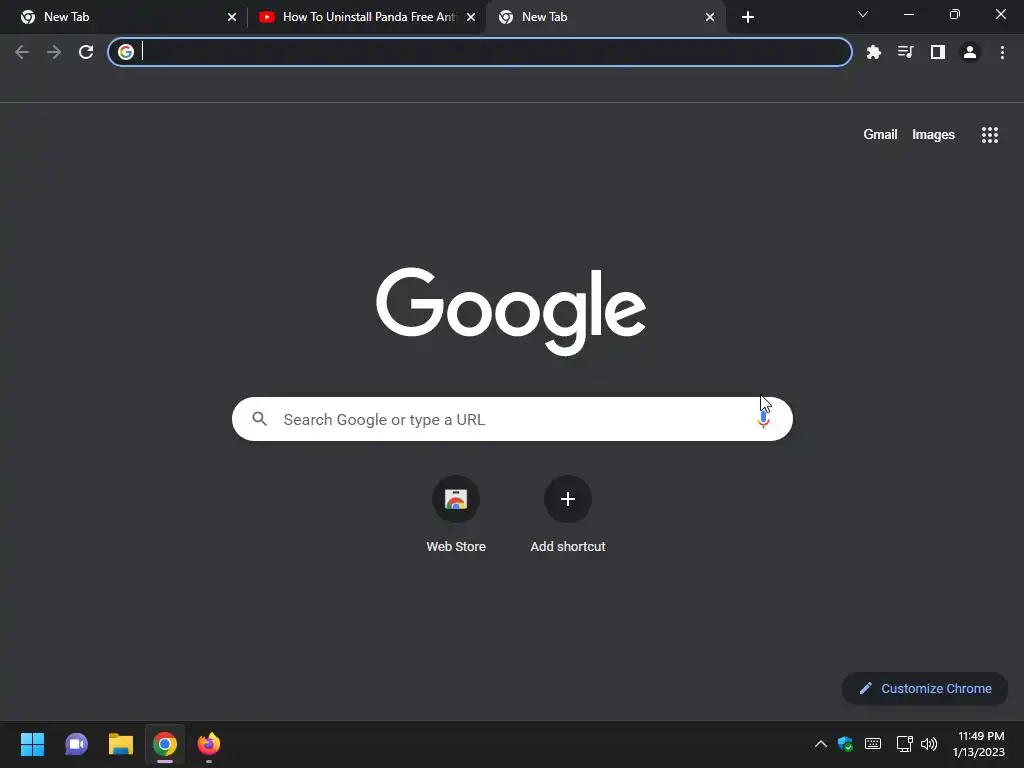
Task: Start voice search with the microphone
Action: coord(763,419)
